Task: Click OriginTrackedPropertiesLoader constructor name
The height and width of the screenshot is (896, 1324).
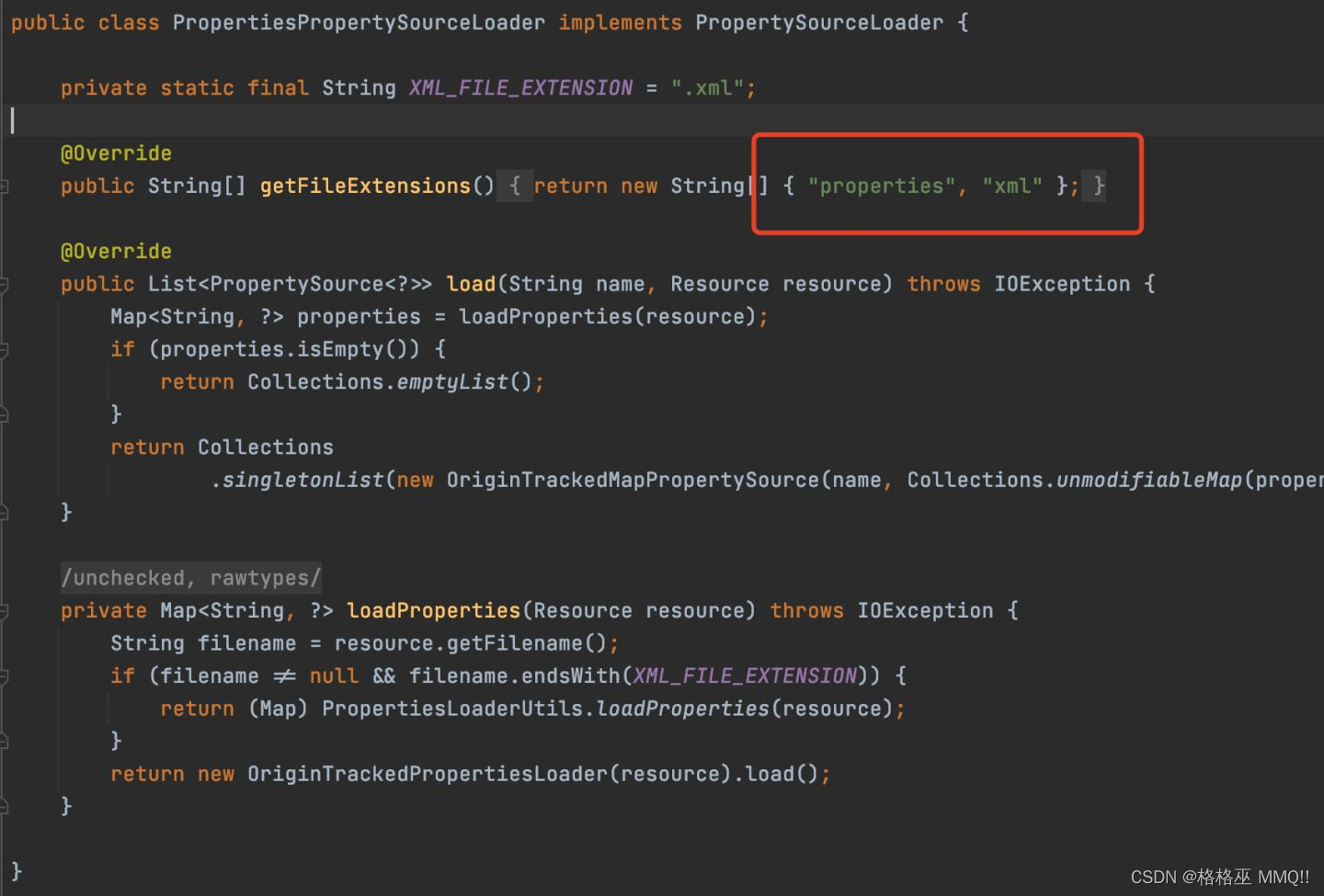Action: click(428, 774)
